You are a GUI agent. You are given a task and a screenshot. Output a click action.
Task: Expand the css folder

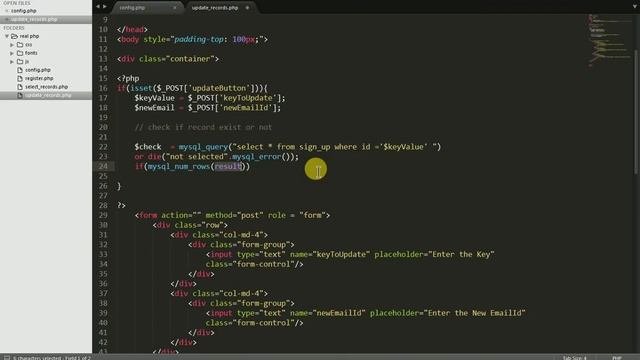12,45
